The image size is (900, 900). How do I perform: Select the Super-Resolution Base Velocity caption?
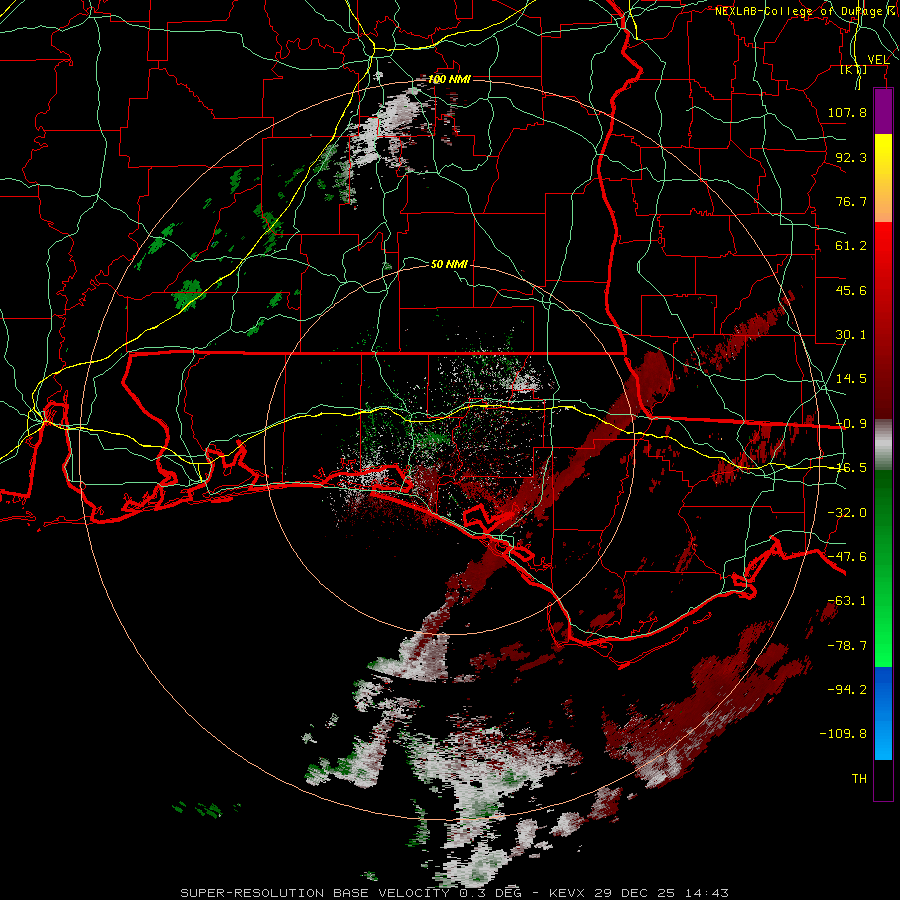click(x=454, y=893)
